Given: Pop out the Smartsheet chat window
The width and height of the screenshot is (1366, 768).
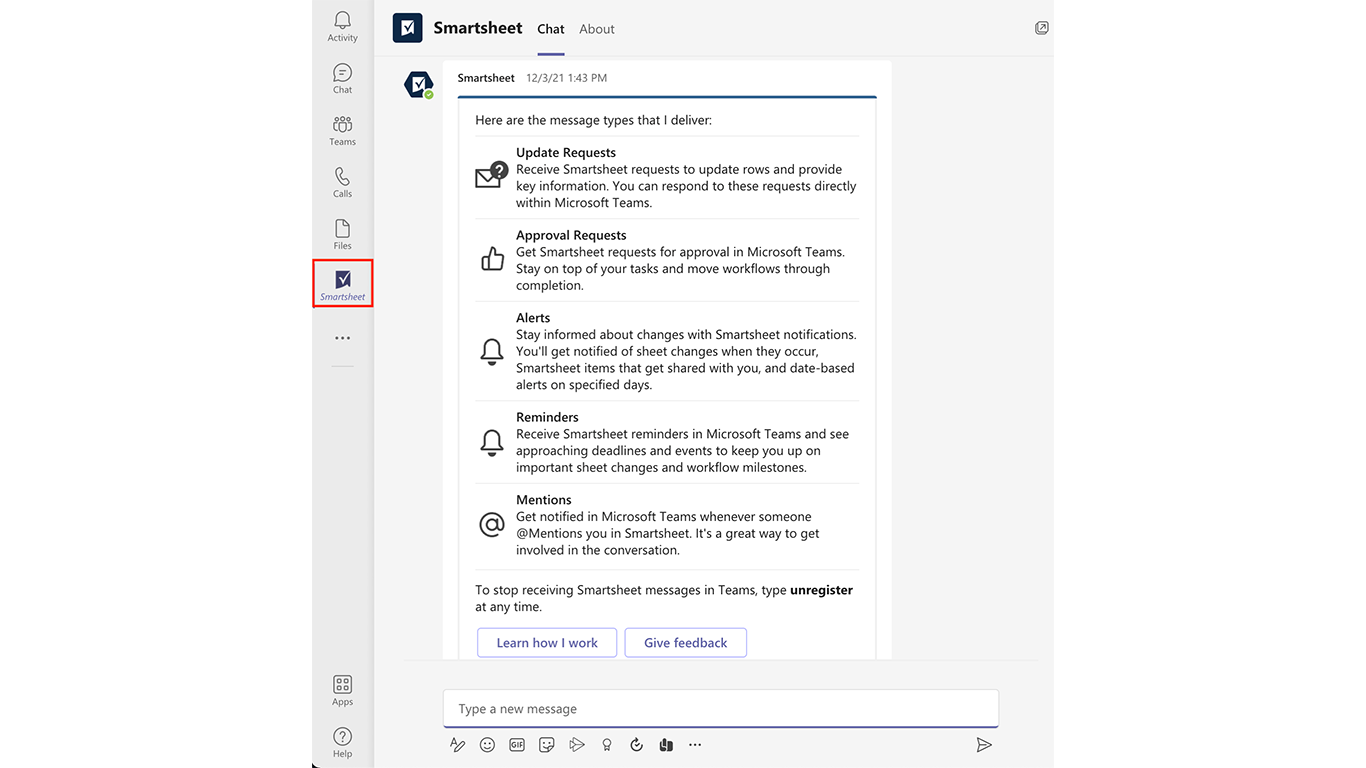Looking at the screenshot, I should pyautogui.click(x=1041, y=28).
